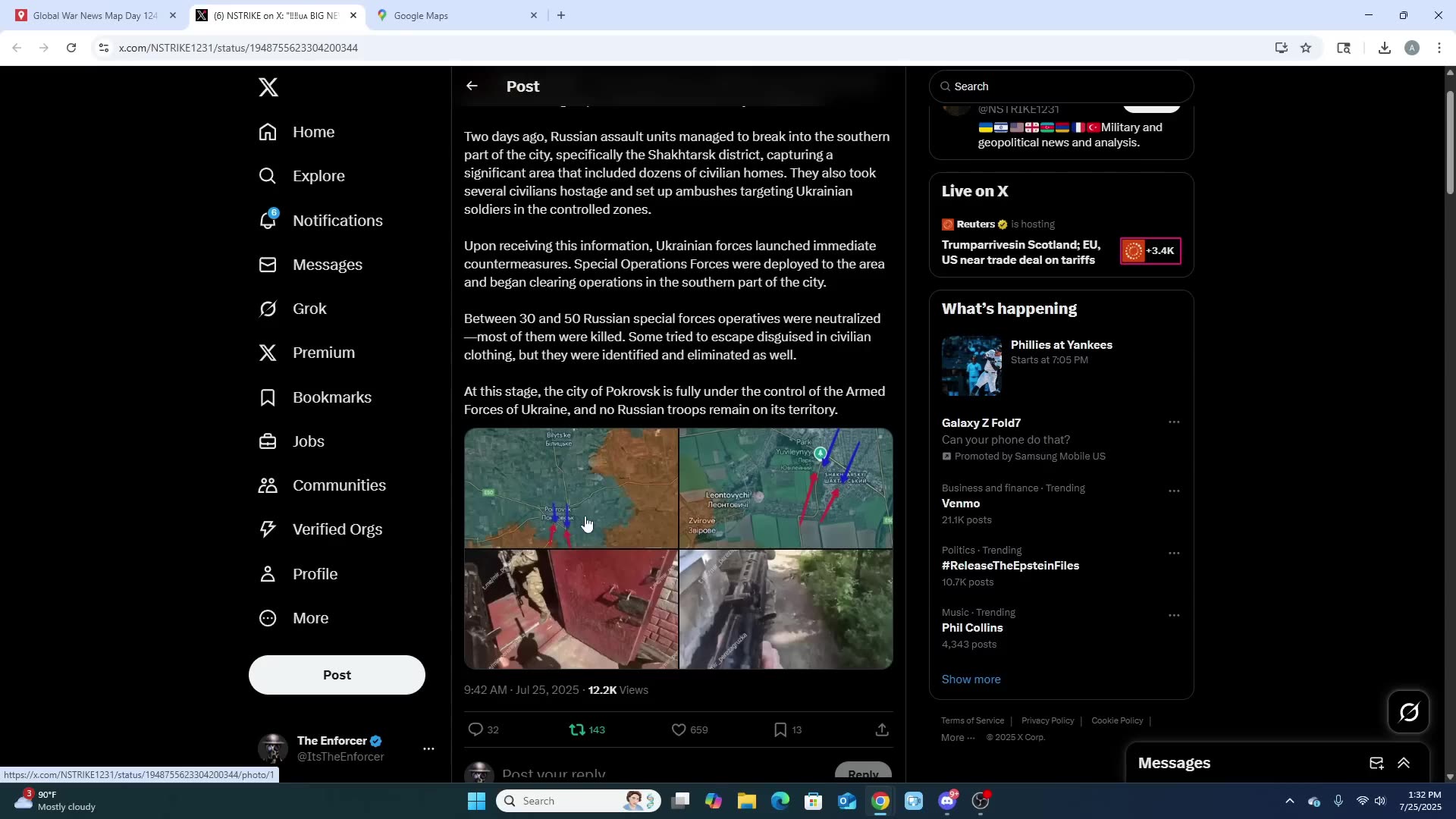Image resolution: width=1456 pixels, height=819 pixels.
Task: Bookmark this post
Action: click(x=780, y=730)
